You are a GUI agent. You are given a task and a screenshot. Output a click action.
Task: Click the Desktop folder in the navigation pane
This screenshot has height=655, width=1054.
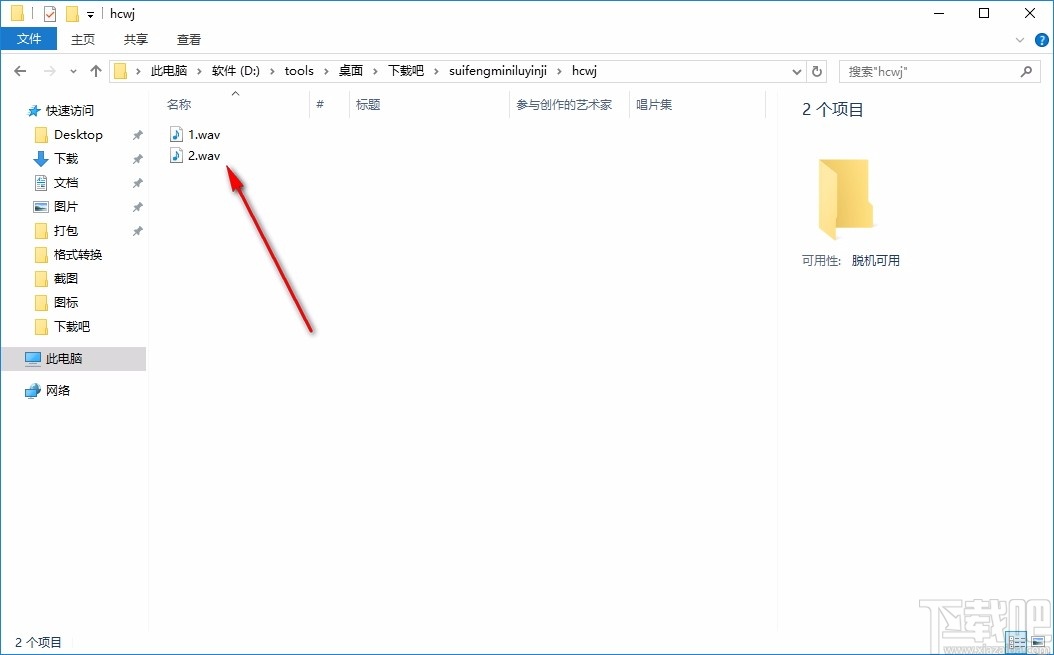coord(76,134)
